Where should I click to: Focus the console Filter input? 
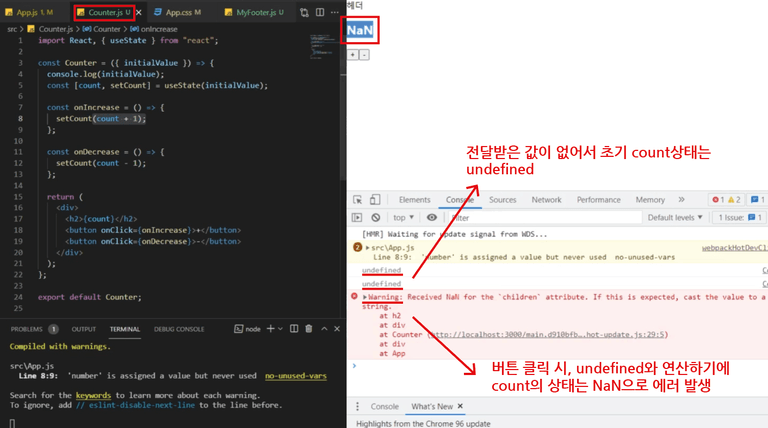point(545,217)
